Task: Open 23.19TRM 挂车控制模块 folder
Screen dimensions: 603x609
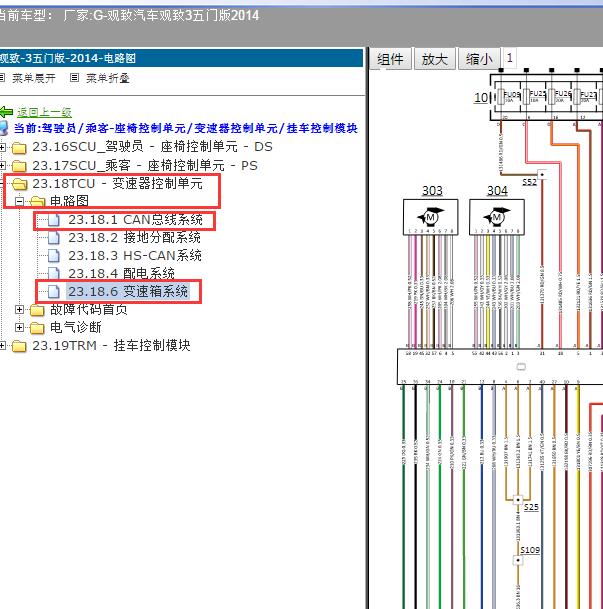Action: coord(111,346)
